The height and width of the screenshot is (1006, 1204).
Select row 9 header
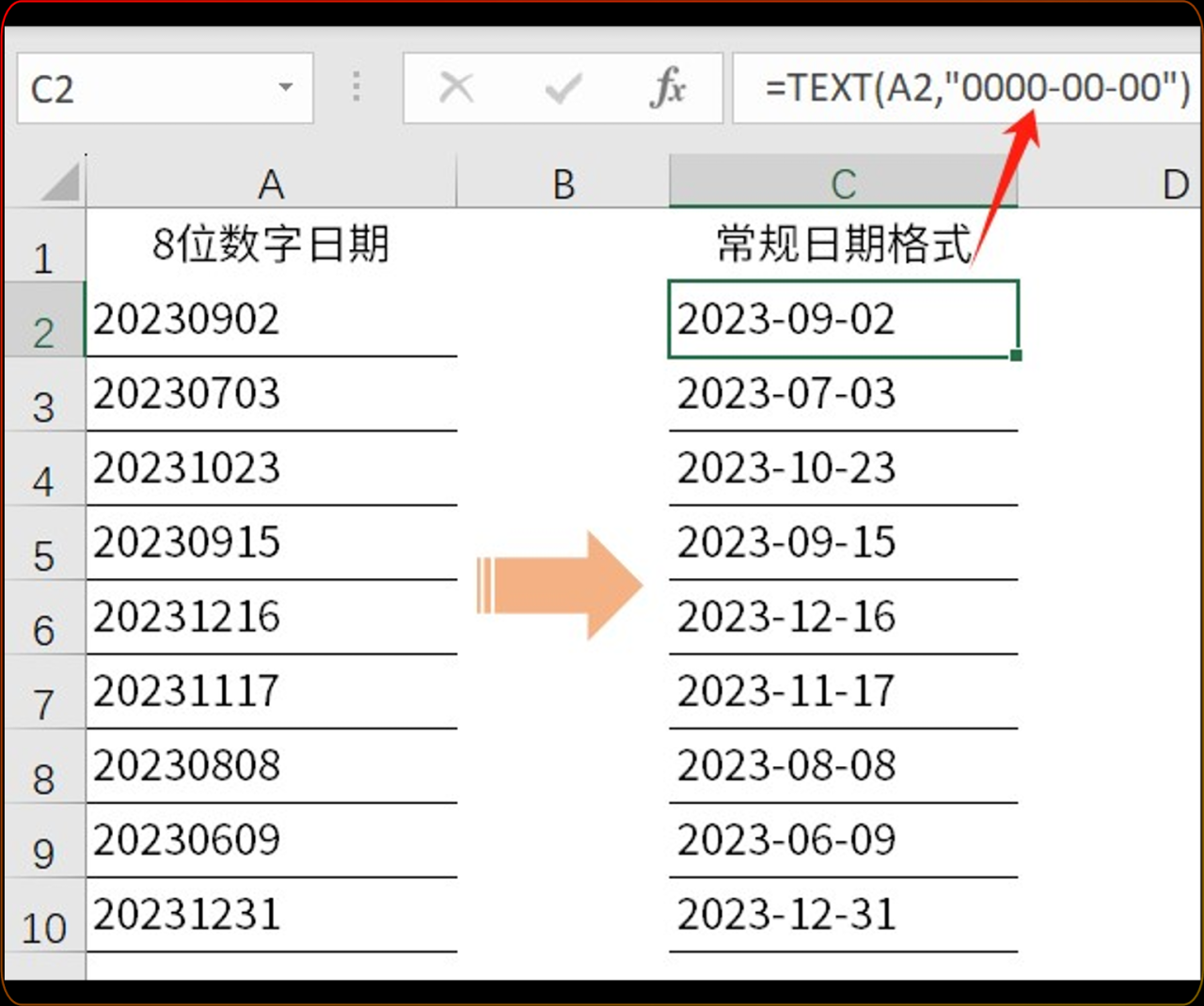(43, 841)
